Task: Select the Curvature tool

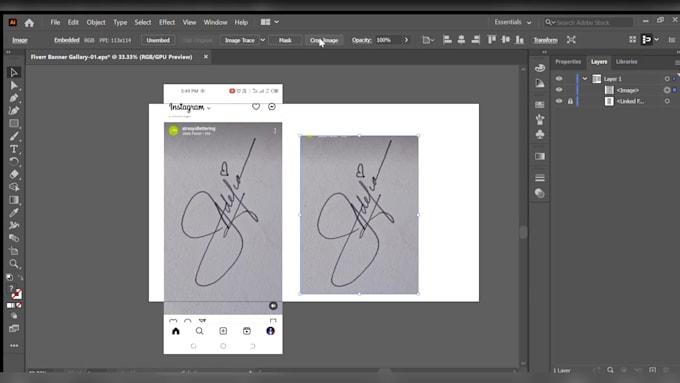Action: tap(14, 111)
